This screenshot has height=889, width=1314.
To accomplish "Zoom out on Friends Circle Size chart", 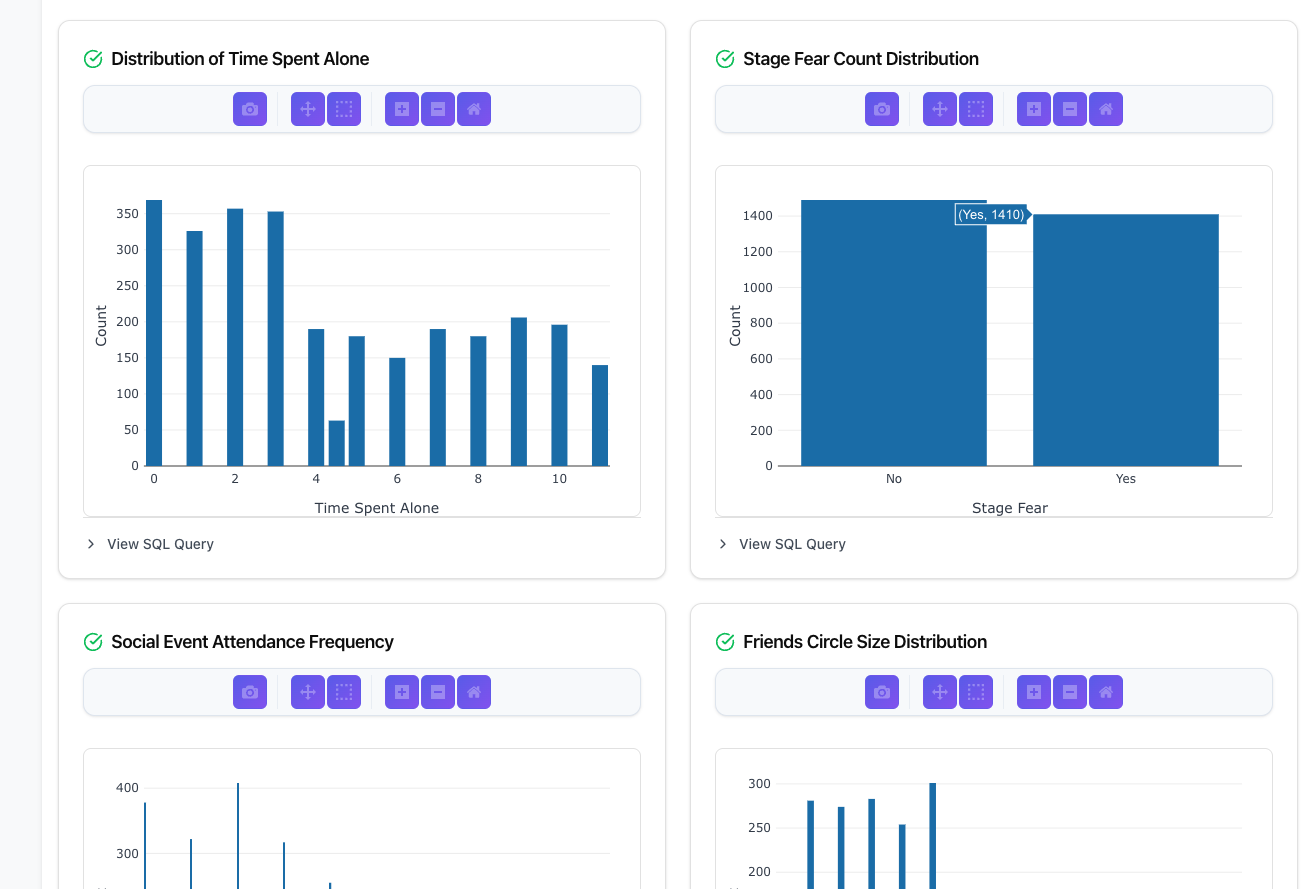I will coord(1070,692).
